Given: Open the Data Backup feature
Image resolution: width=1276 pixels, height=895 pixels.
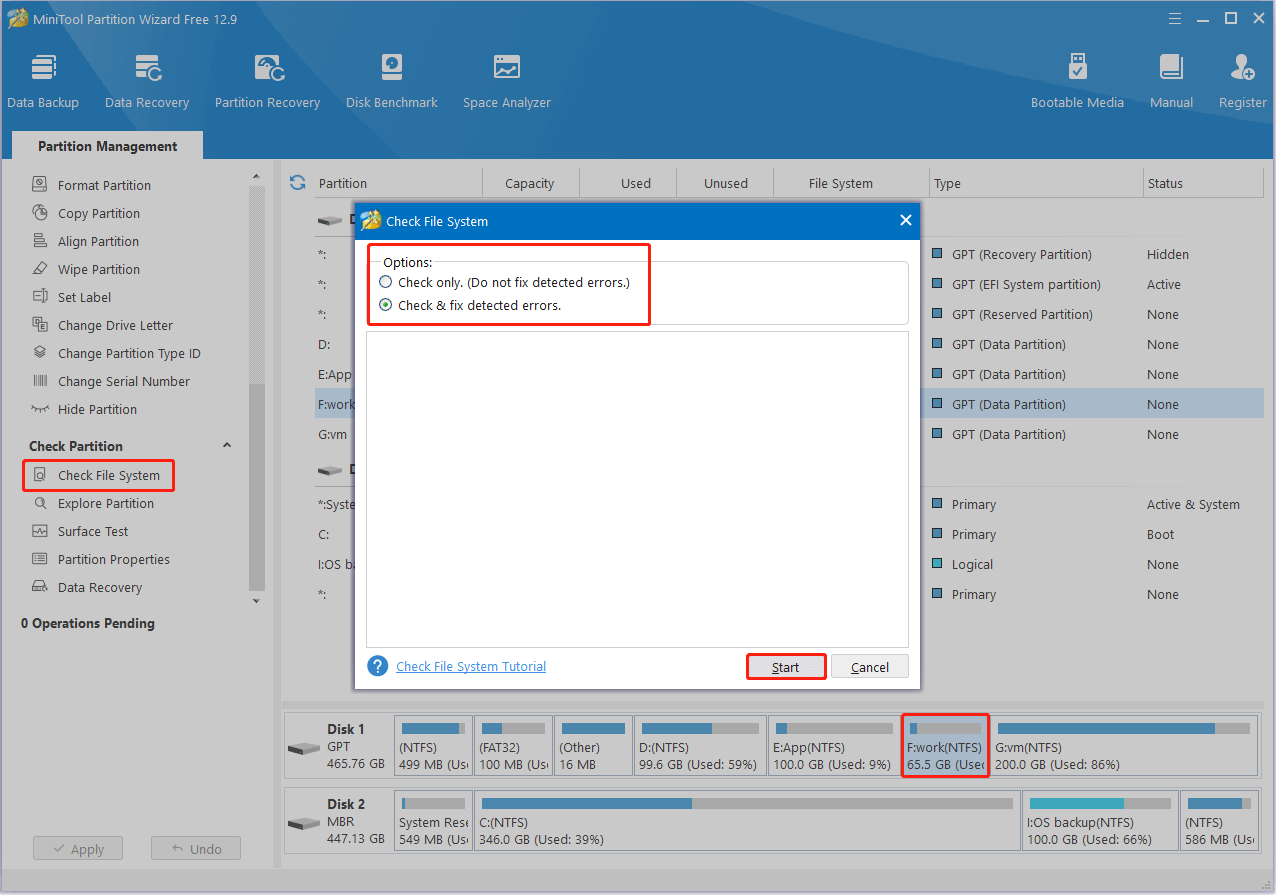Looking at the screenshot, I should click(x=43, y=78).
